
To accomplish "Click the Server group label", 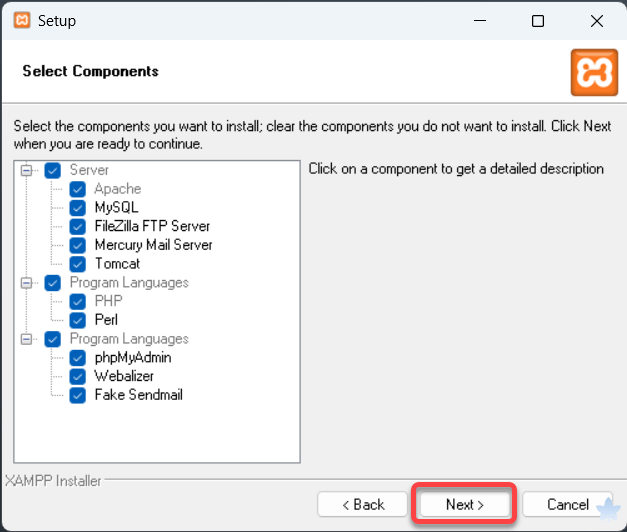I will [89, 170].
